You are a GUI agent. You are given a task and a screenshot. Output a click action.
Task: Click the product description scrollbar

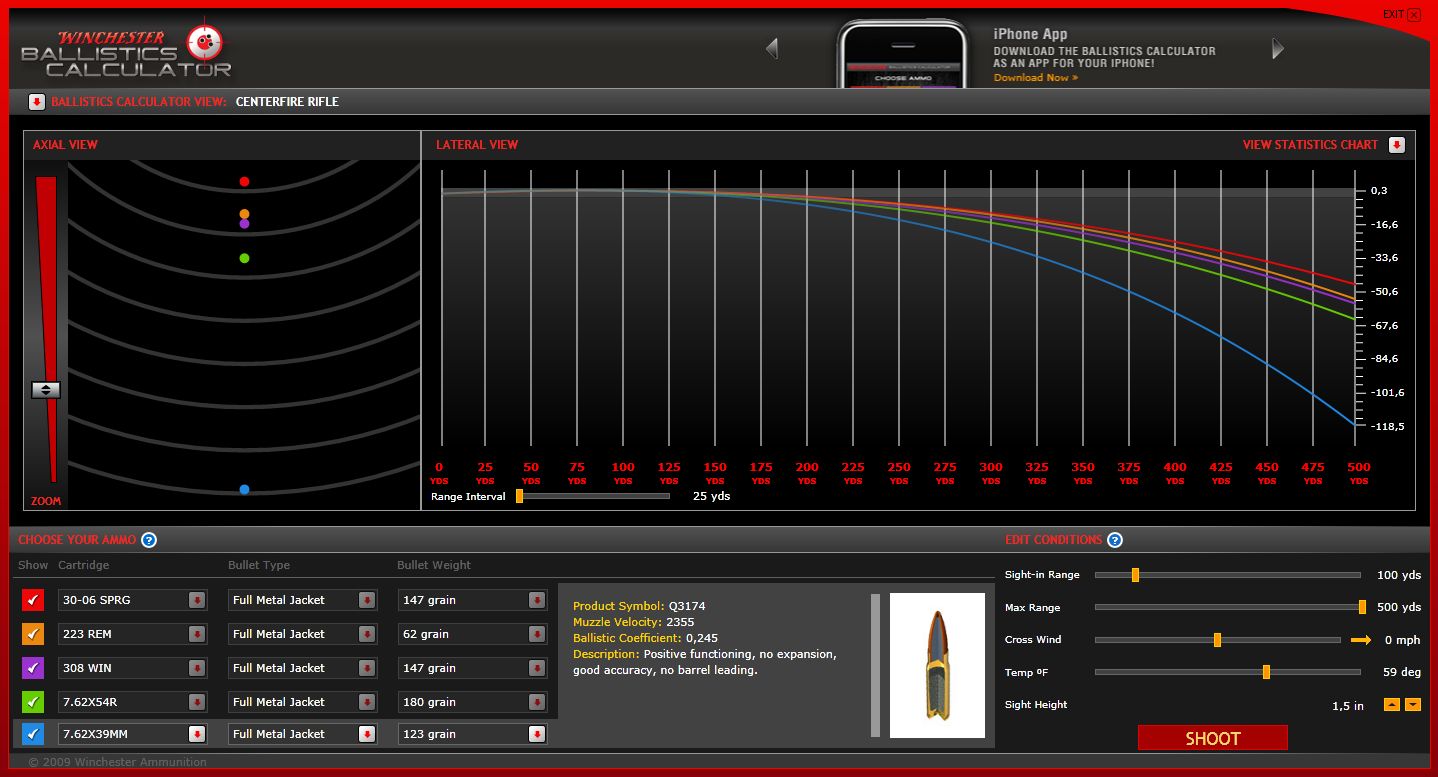tap(876, 665)
